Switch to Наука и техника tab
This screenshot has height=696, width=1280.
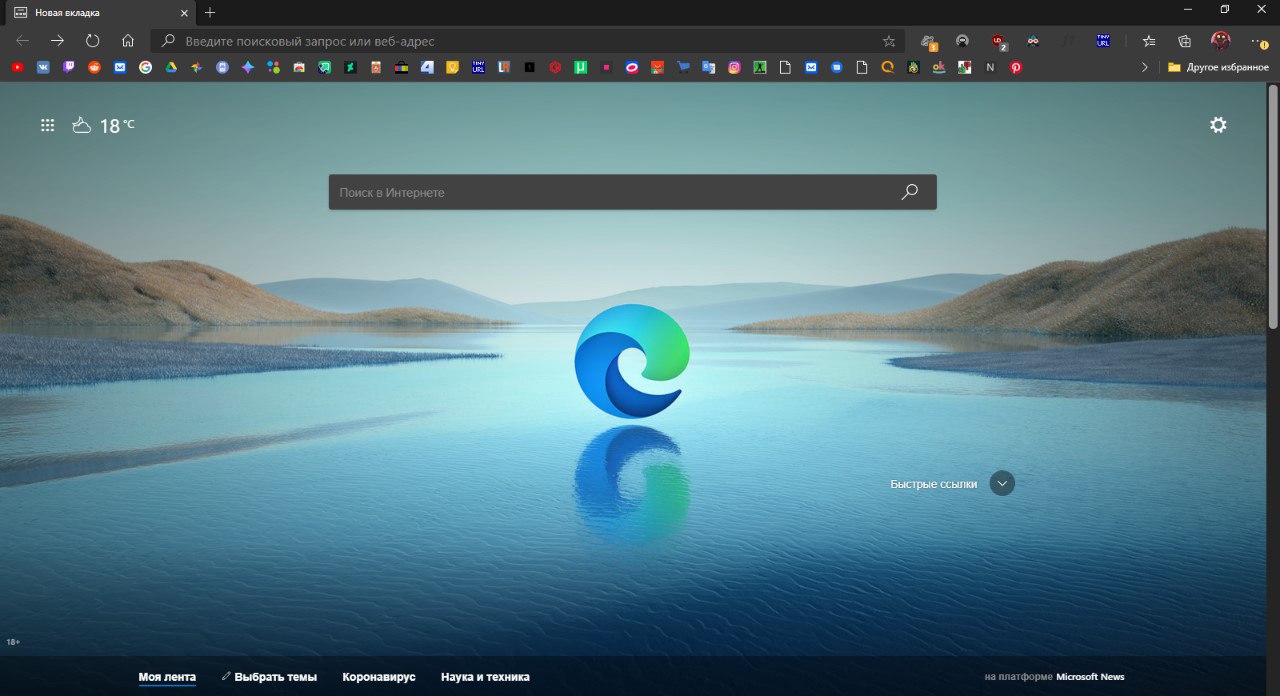[485, 677]
